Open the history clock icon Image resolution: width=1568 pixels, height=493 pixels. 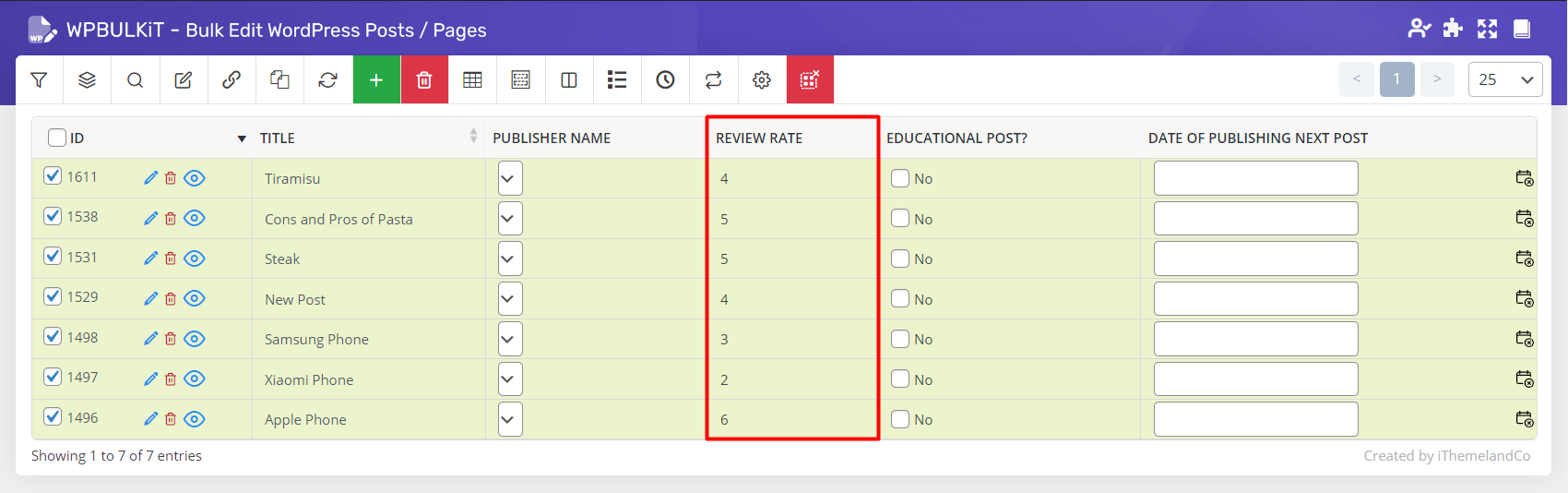tap(665, 80)
